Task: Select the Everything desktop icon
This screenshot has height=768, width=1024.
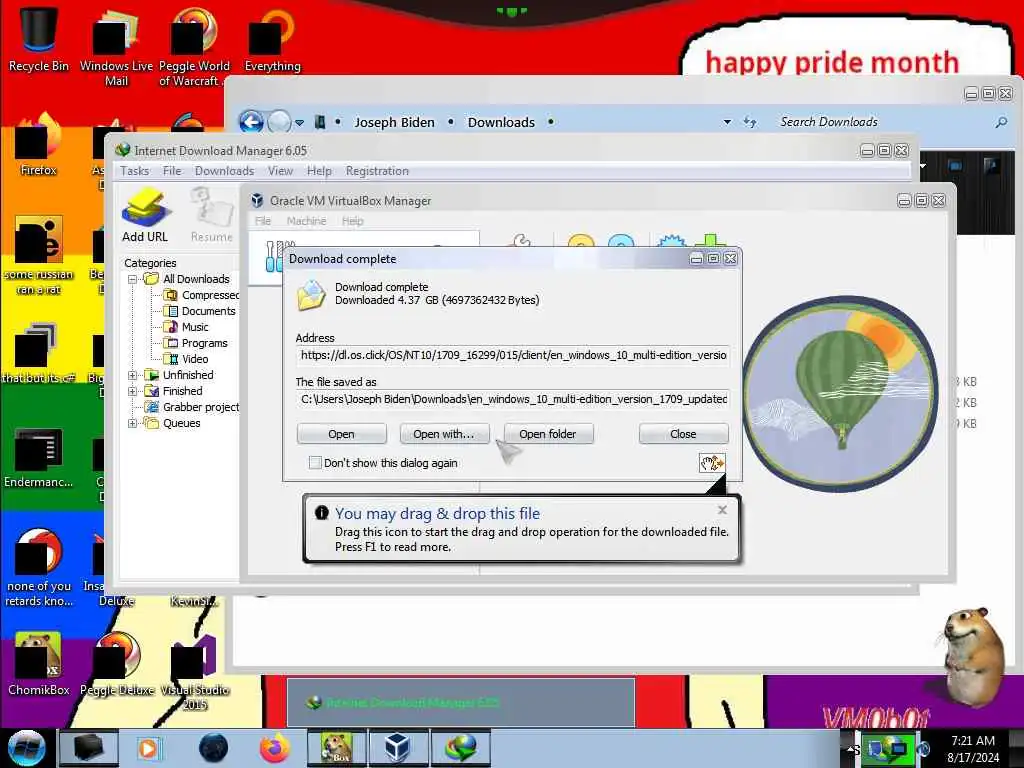Action: coord(272,39)
